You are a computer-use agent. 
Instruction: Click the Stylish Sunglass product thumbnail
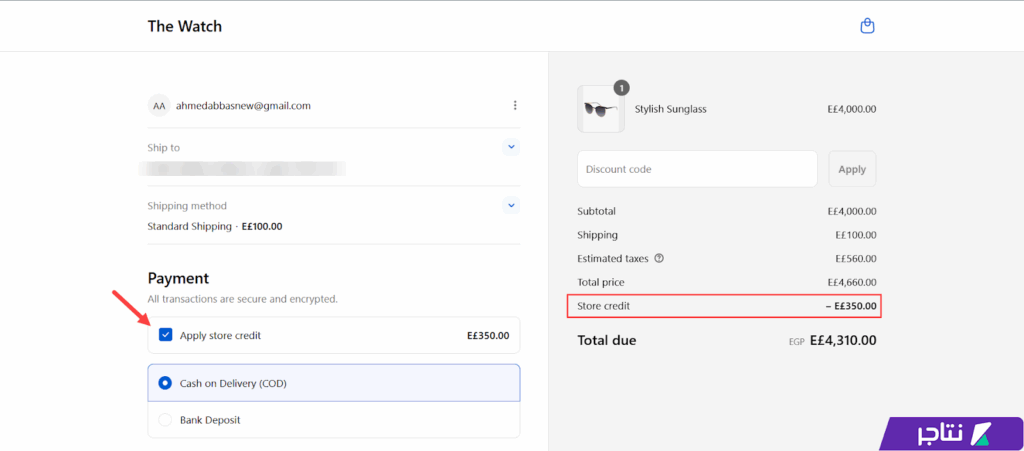(x=601, y=109)
